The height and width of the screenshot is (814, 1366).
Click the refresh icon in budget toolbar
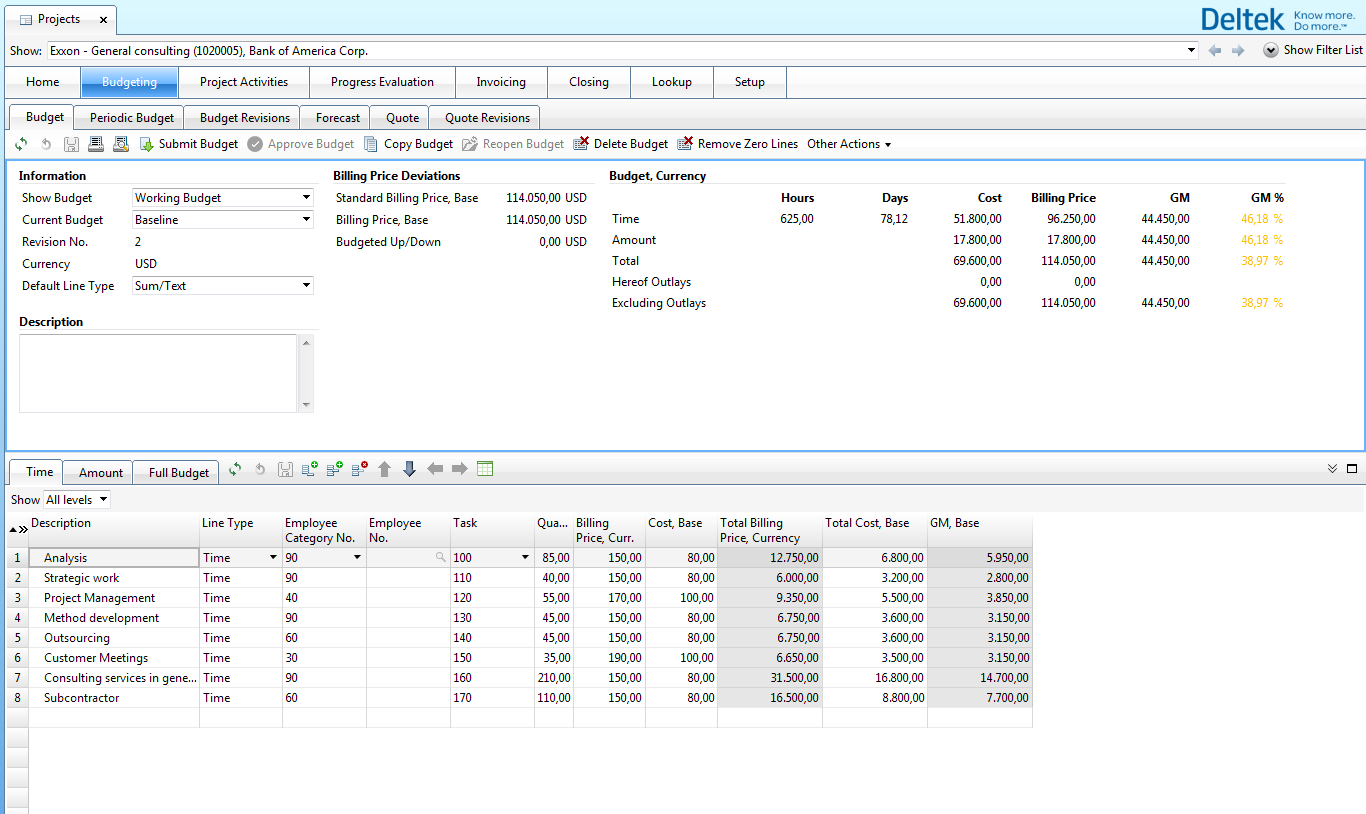point(21,144)
